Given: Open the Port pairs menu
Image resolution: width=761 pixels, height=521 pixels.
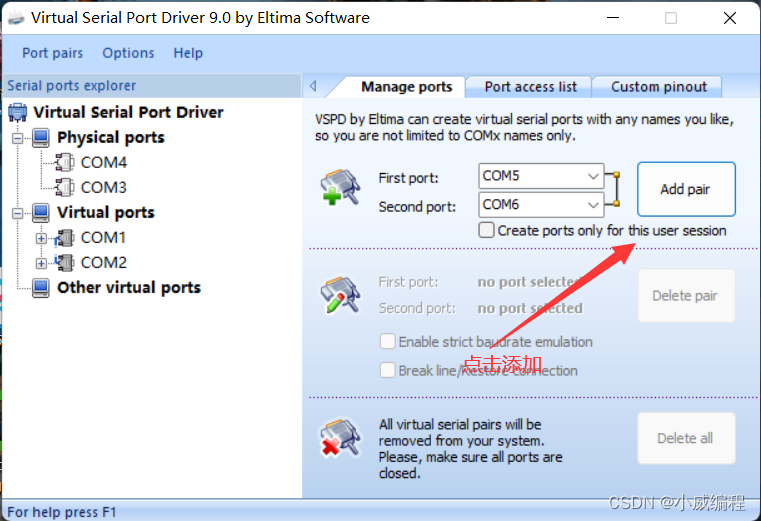Looking at the screenshot, I should click(x=52, y=53).
